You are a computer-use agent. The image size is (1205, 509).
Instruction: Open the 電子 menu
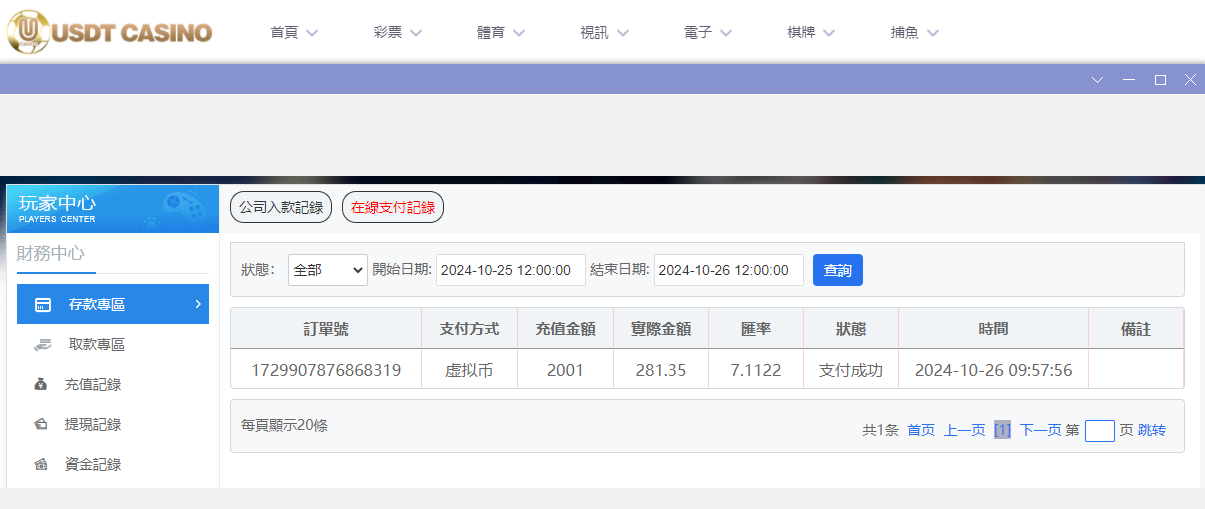click(x=698, y=32)
